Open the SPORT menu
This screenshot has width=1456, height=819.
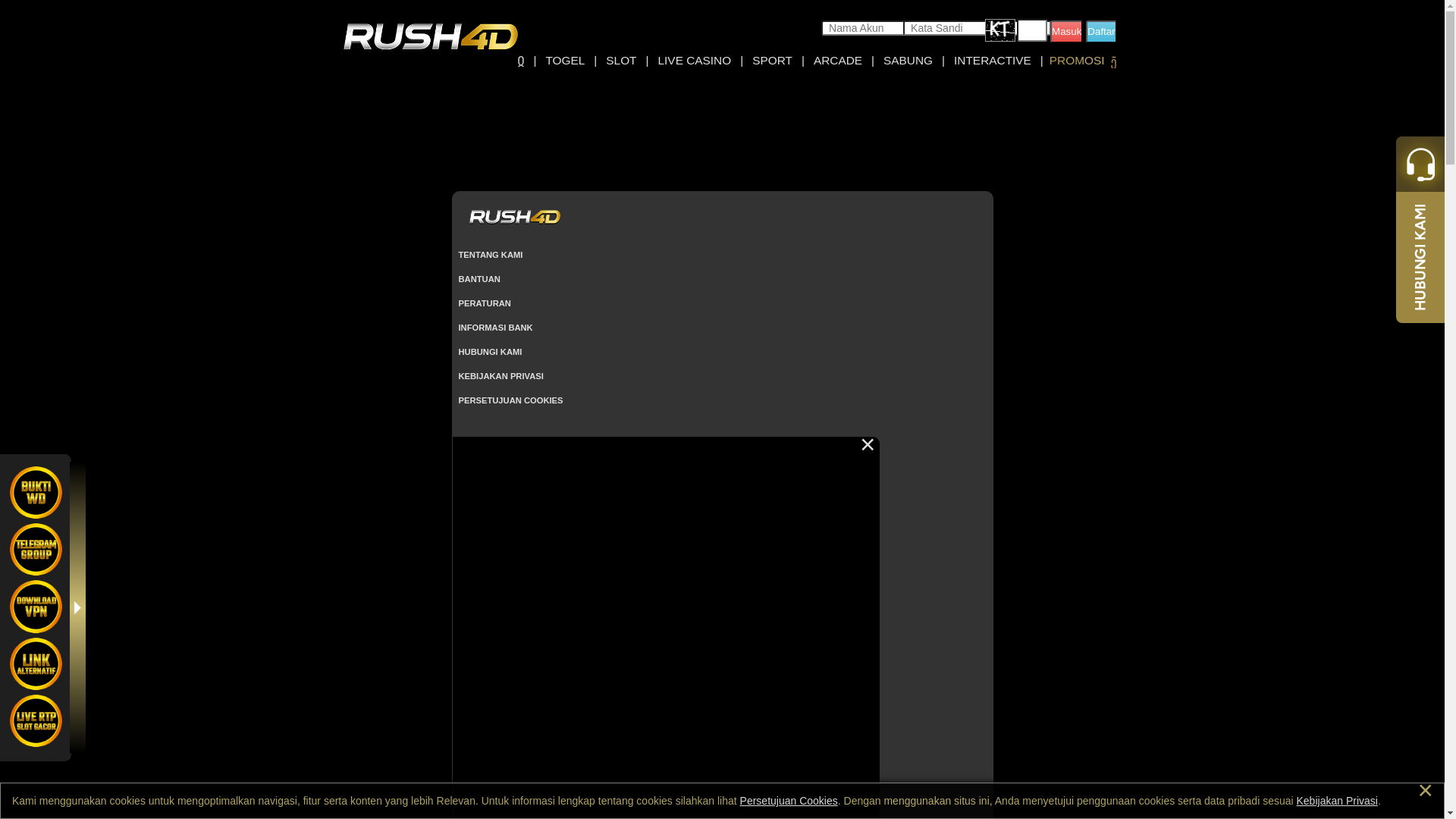point(772,61)
